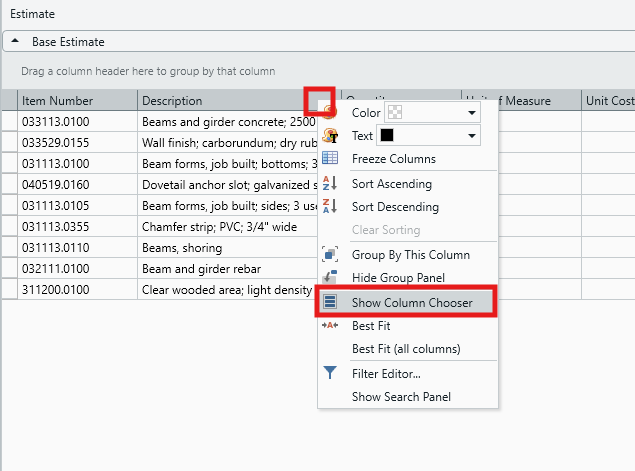
Task: Click the Best Fit icon
Action: [x=330, y=326]
